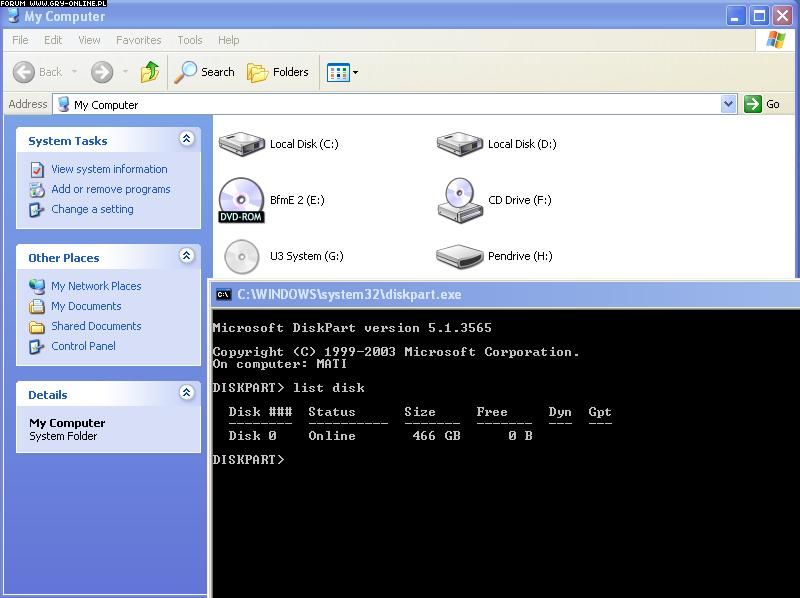Click the Add or remove programs icon

(37, 189)
